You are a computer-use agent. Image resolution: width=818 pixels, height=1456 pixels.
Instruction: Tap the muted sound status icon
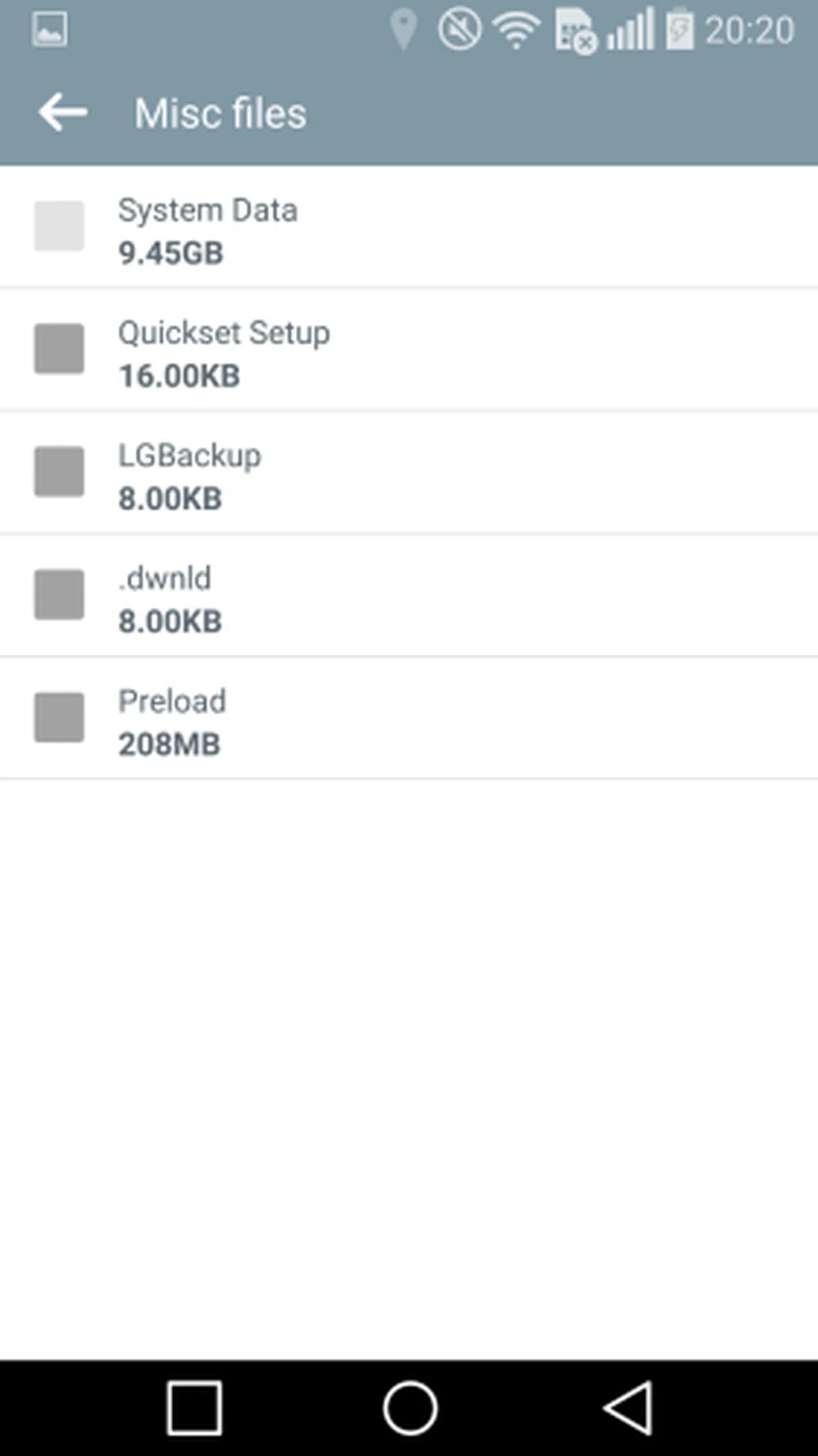tap(459, 30)
